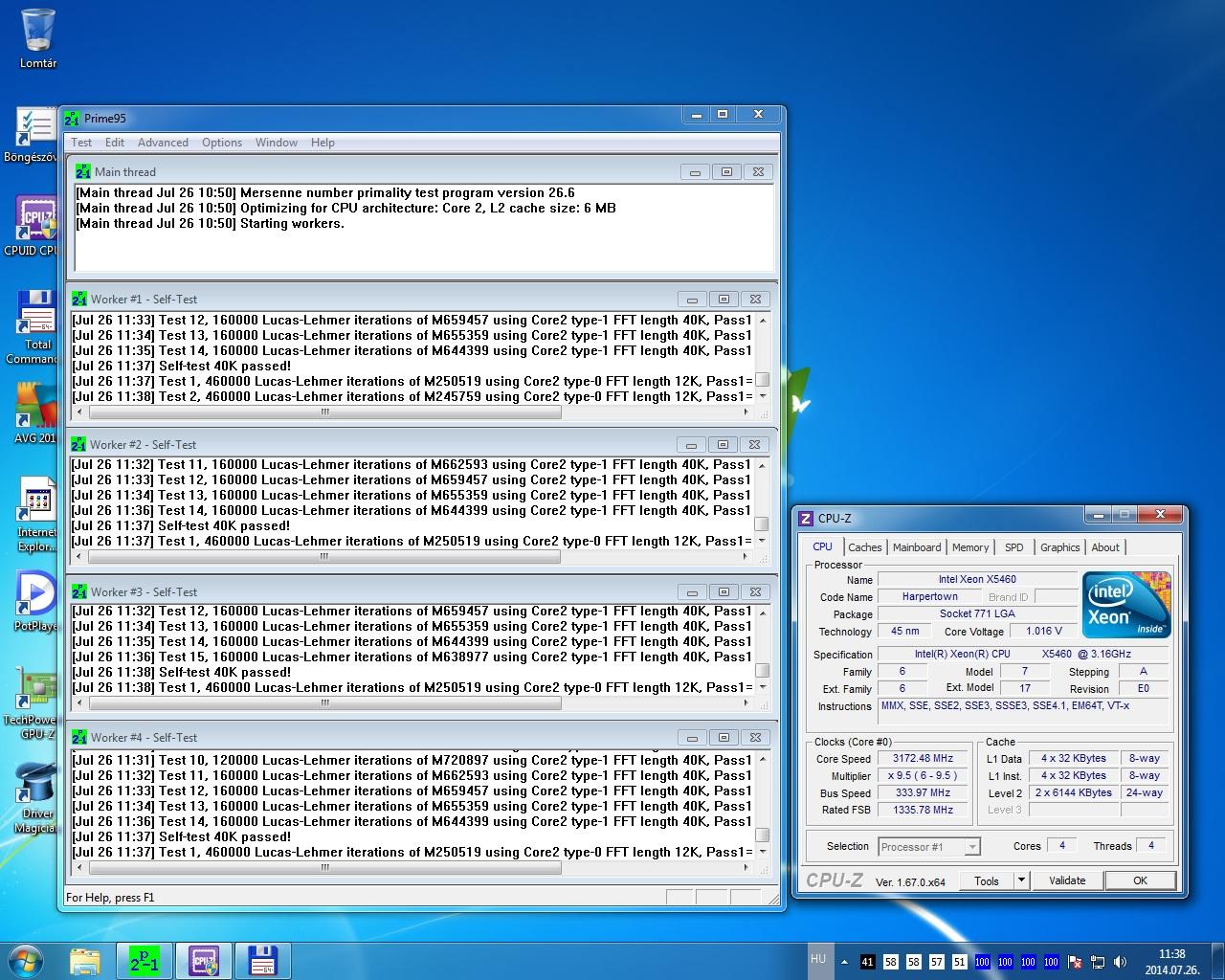Viewport: 1225px width, 980px height.
Task: Click the Prime95 title bar icon
Action: tap(72, 119)
